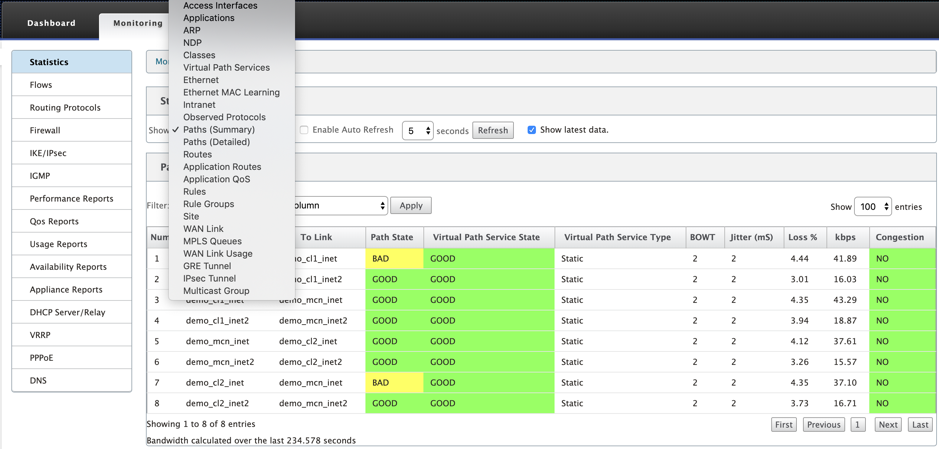The width and height of the screenshot is (939, 449).
Task: Click the Apply filter button
Action: [x=411, y=205]
